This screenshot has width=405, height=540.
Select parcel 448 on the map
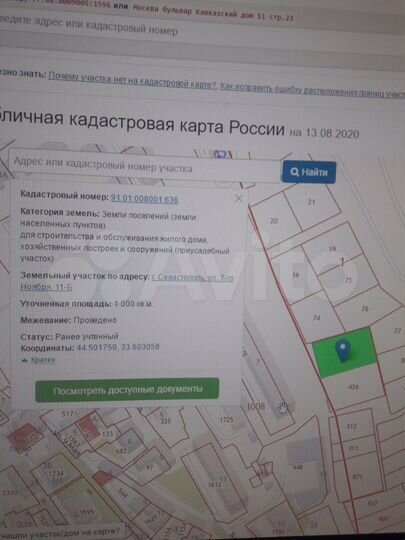click(x=297, y=467)
